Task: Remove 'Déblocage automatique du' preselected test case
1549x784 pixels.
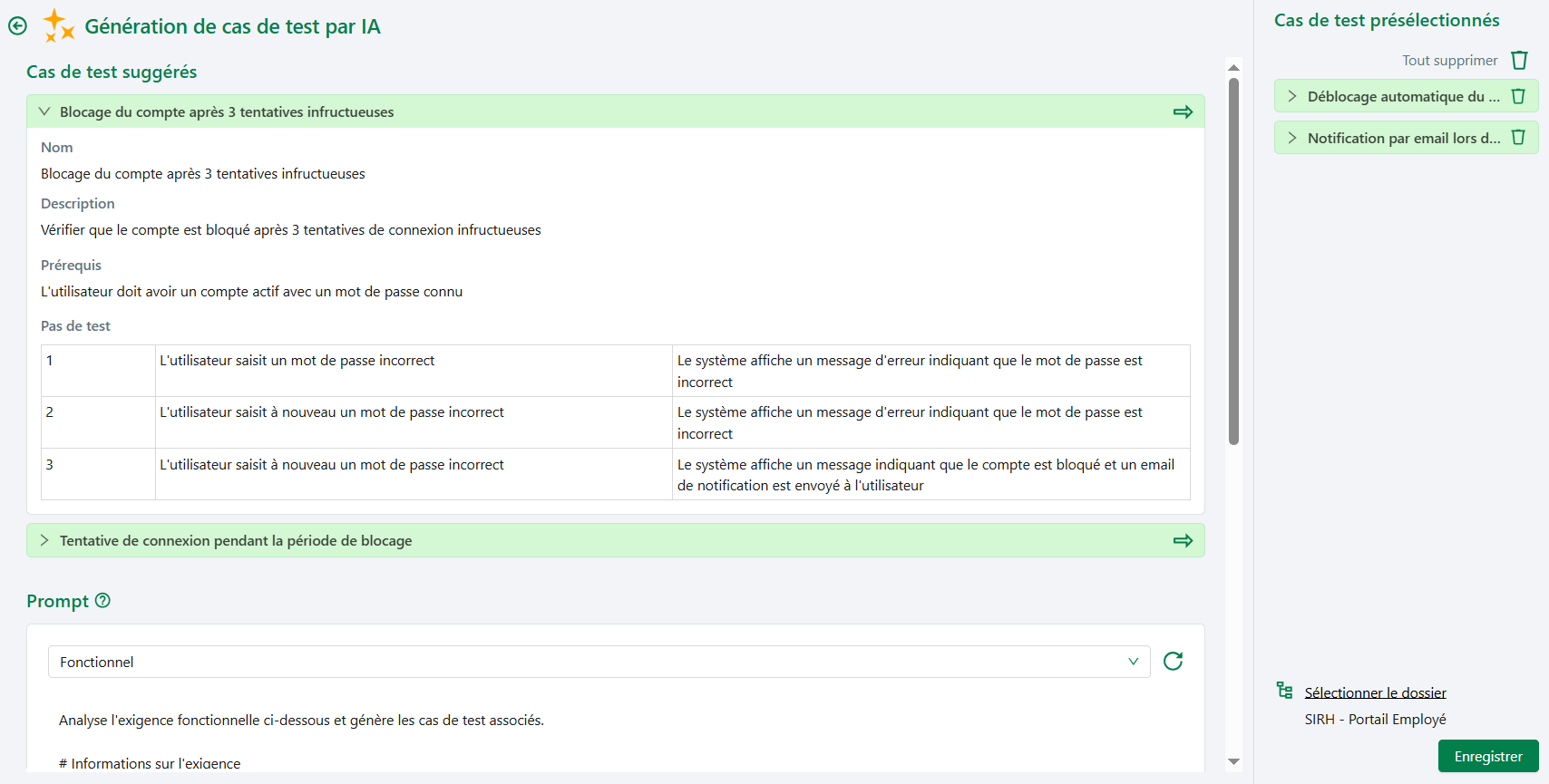Action: (1518, 97)
